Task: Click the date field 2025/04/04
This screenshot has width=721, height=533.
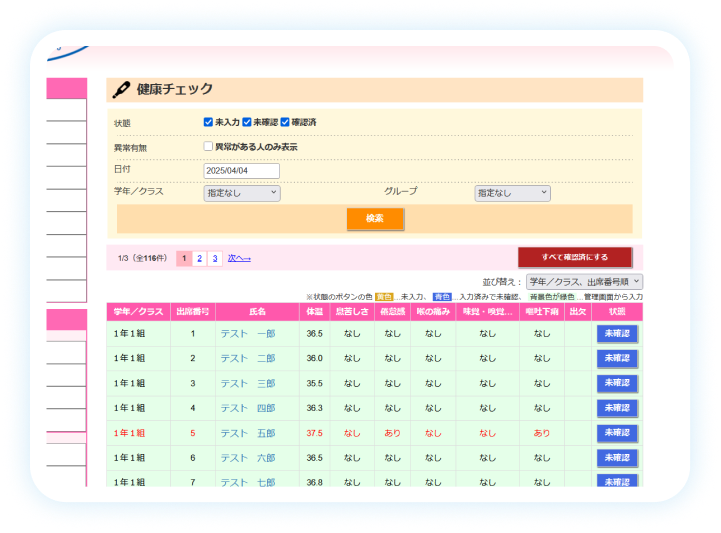Action: click(241, 171)
